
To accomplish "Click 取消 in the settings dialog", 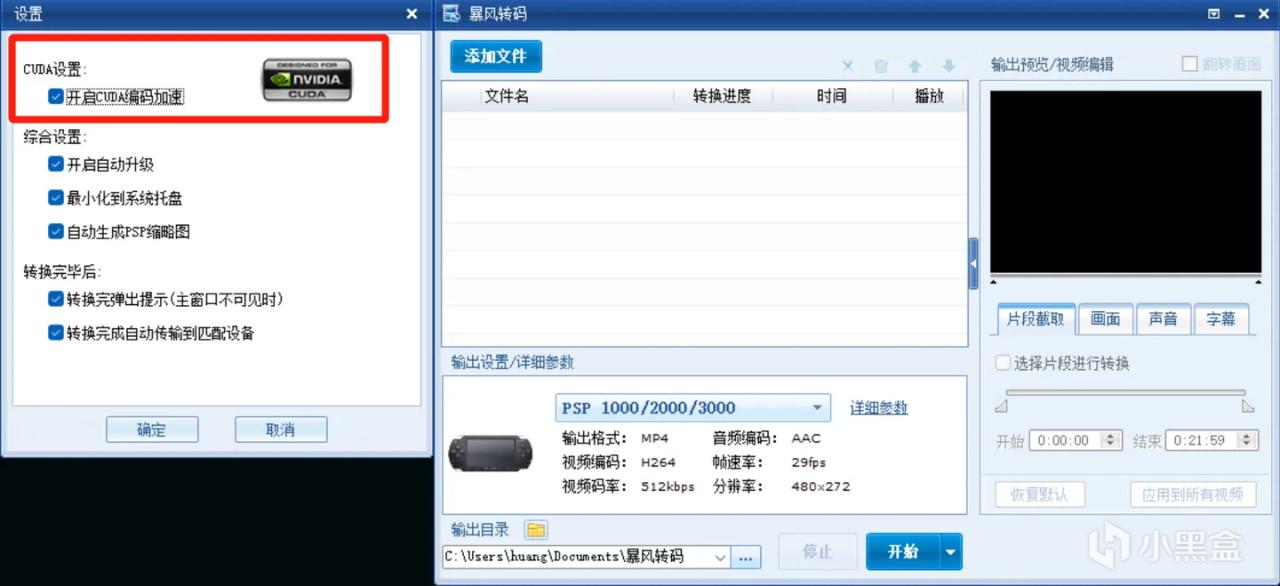I will point(281,430).
